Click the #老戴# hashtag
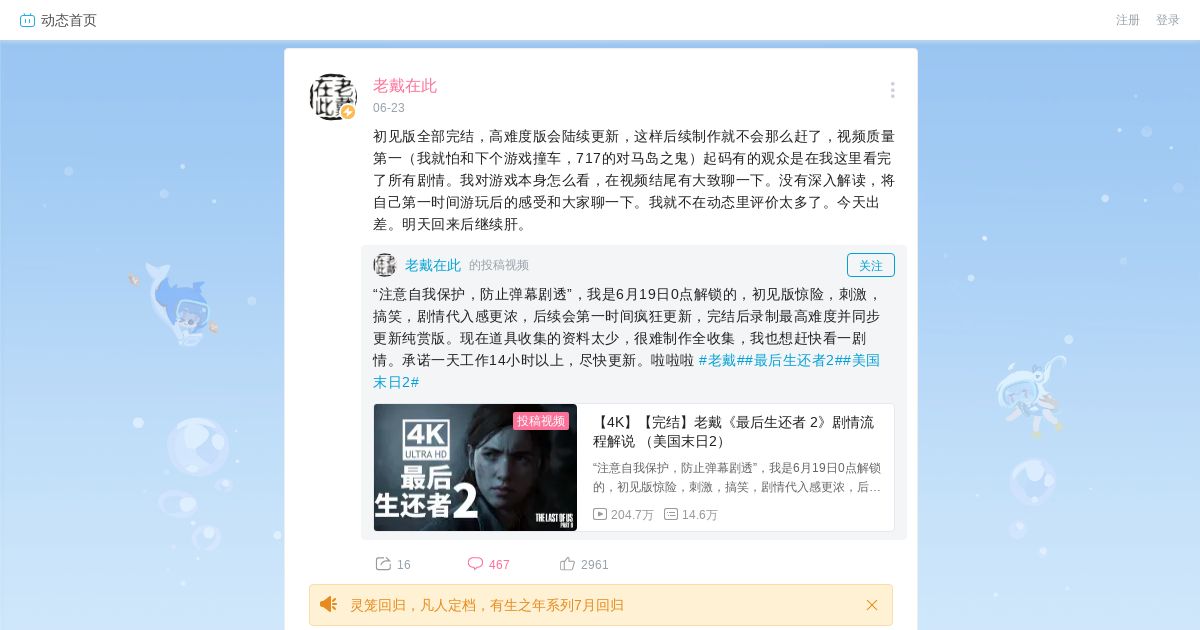Image resolution: width=1200 pixels, height=630 pixels. pyautogui.click(x=721, y=360)
